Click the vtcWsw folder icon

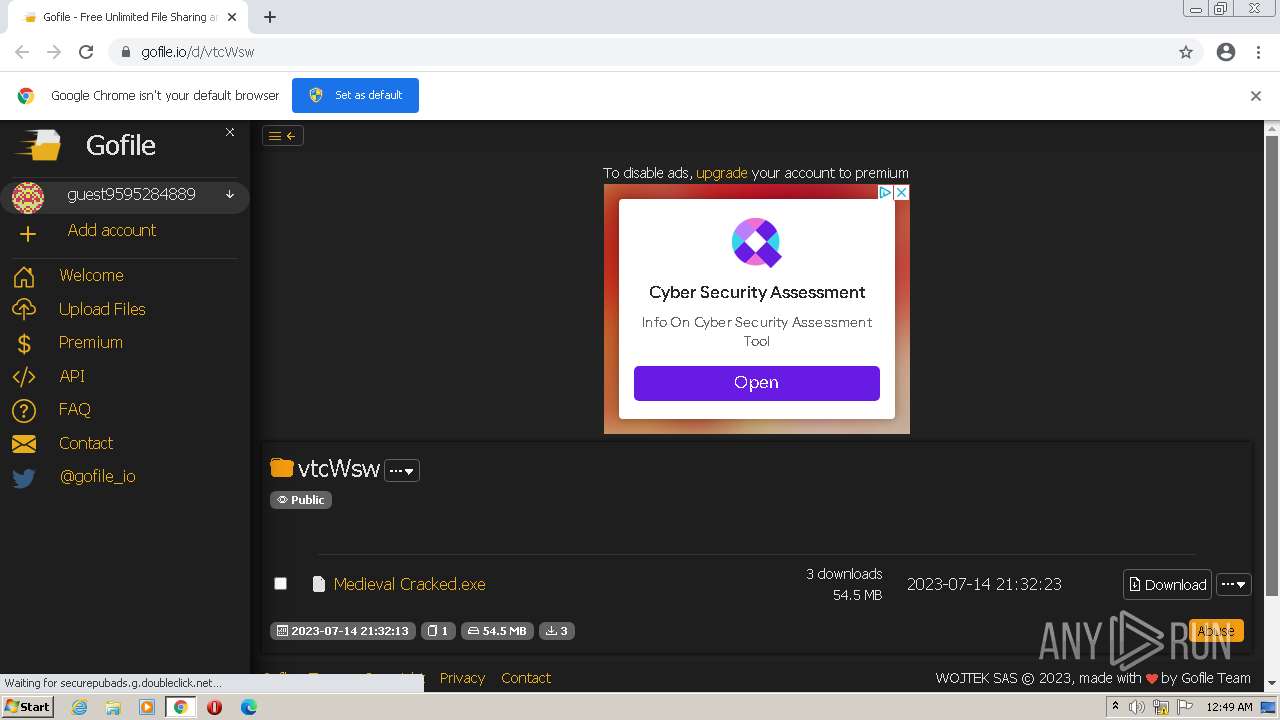click(282, 467)
